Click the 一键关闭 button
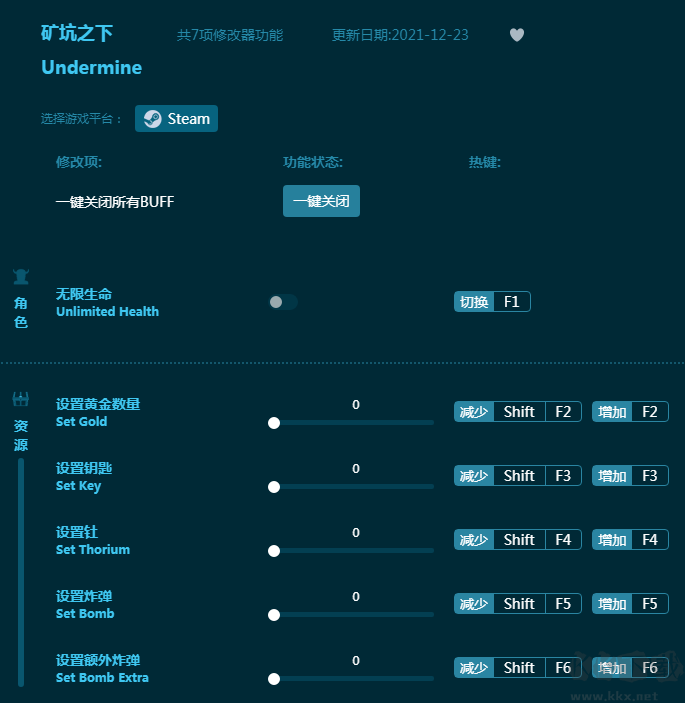This screenshot has width=685, height=703. (x=321, y=201)
